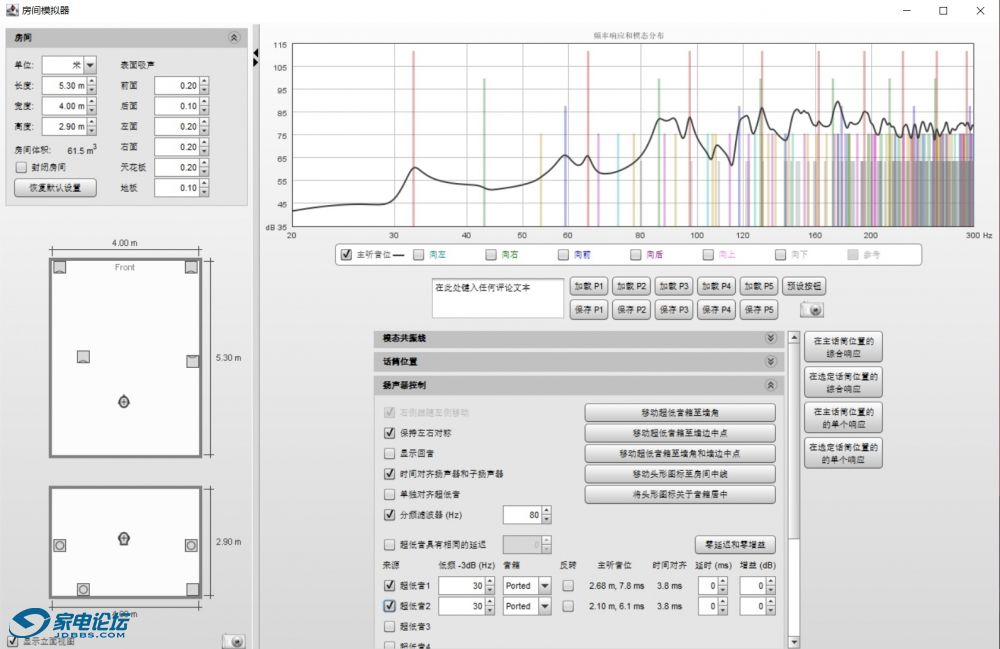Uncheck 保持左右对称 checkbox

(389, 433)
